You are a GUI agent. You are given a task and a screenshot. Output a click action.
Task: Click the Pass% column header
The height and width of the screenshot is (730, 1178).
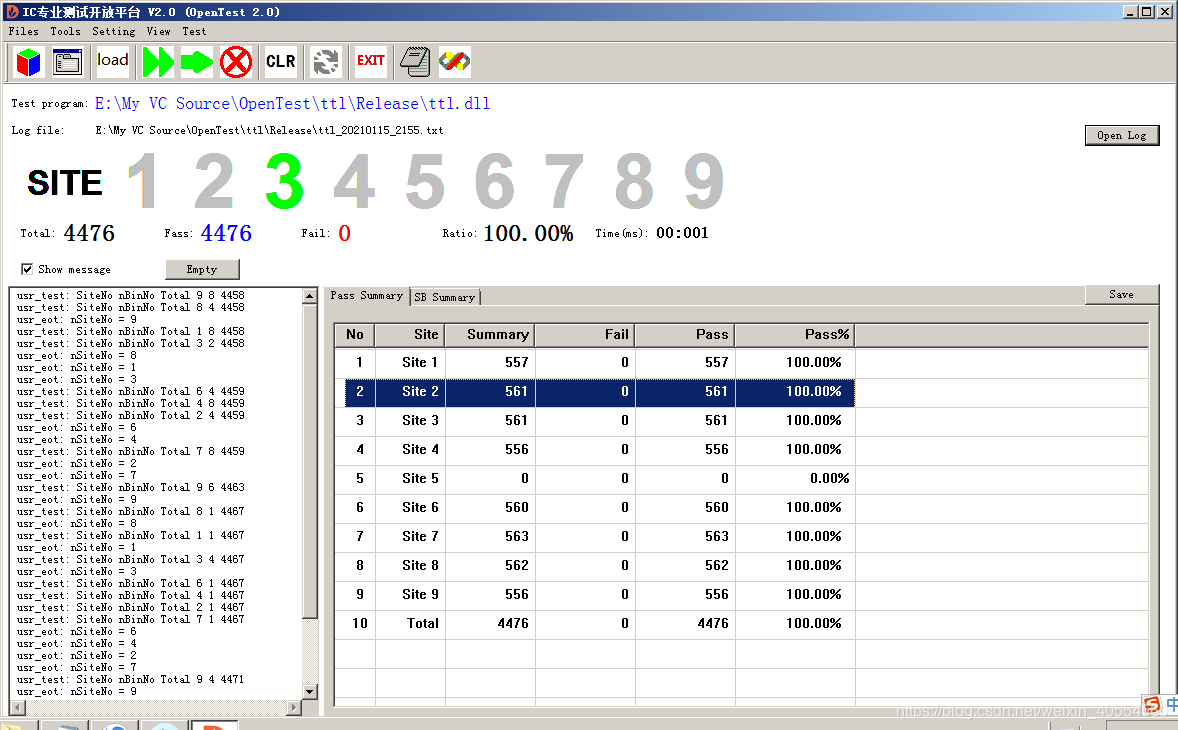[795, 335]
